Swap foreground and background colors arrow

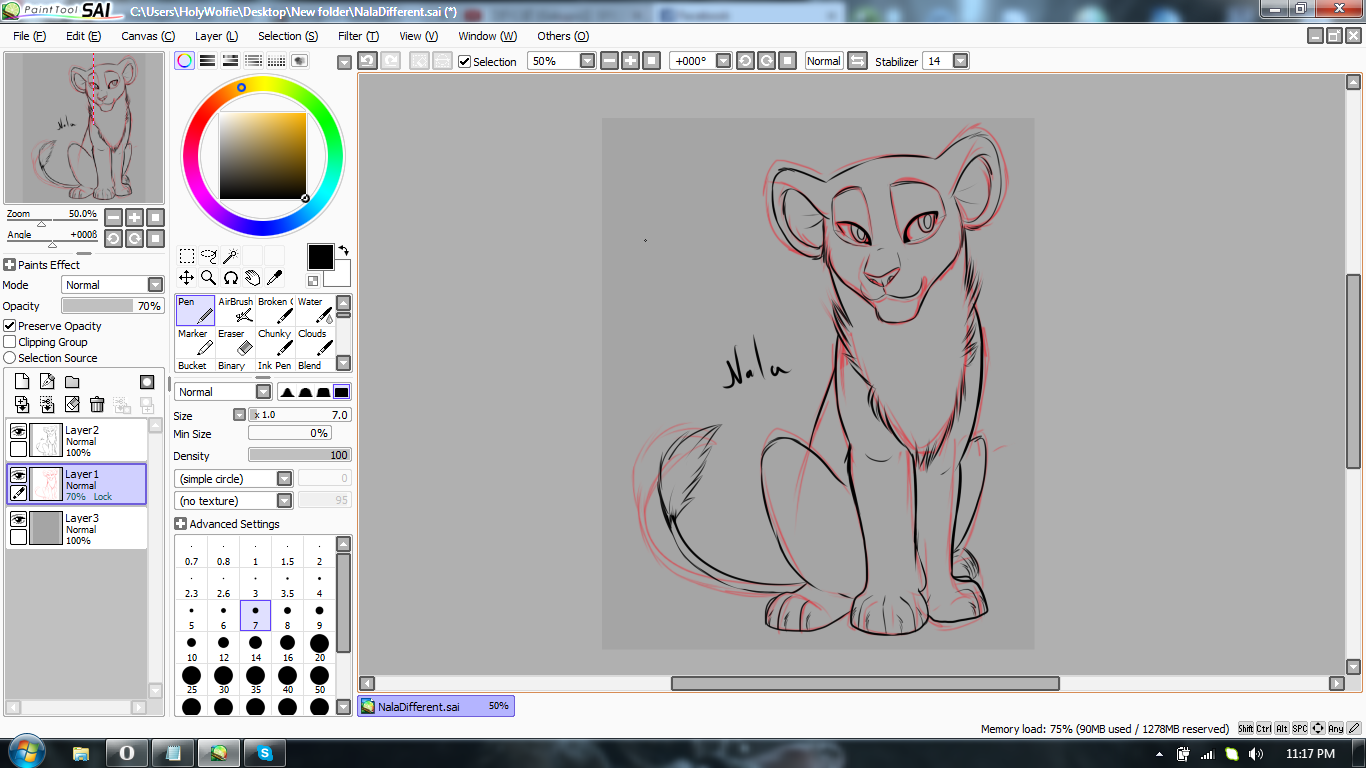tap(343, 251)
